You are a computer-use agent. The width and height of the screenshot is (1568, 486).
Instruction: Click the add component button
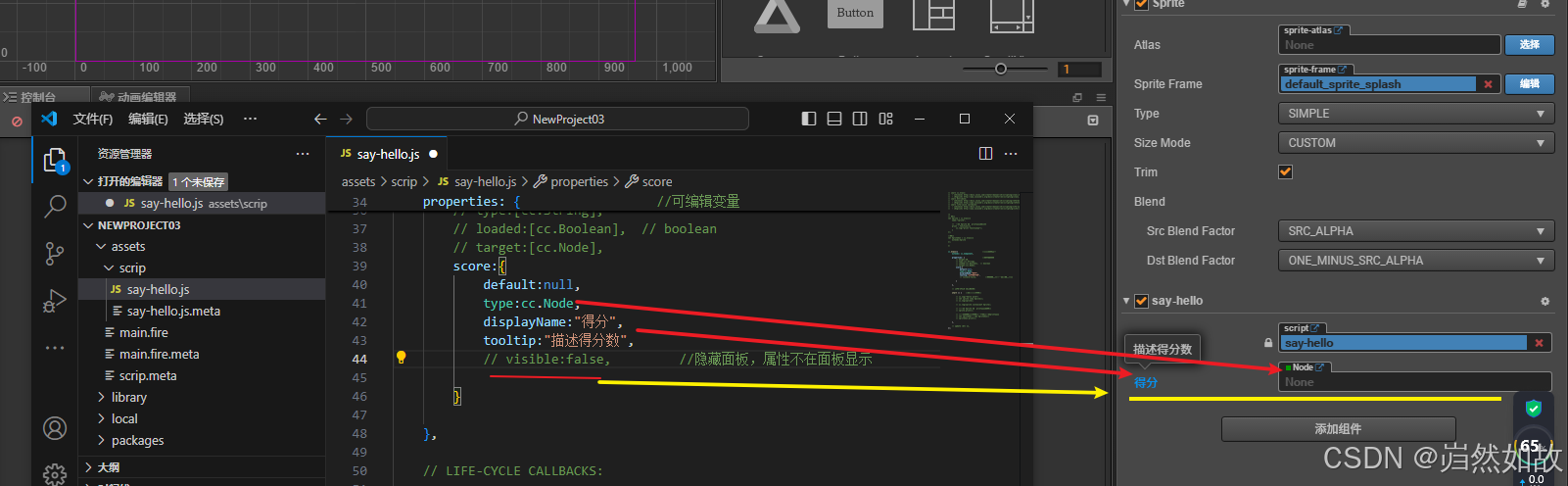[1338, 429]
